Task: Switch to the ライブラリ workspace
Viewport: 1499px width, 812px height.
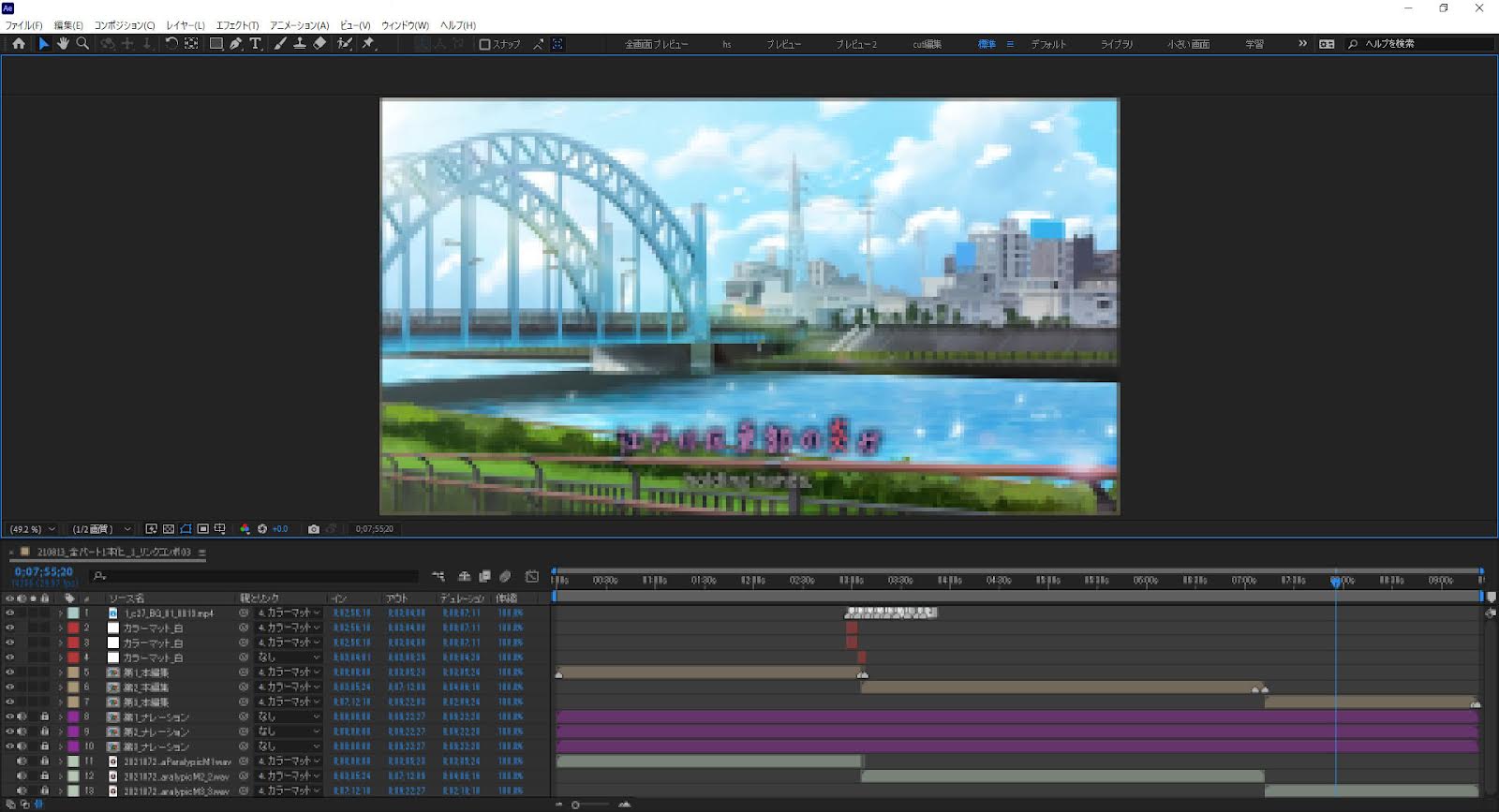Action: [x=1117, y=44]
